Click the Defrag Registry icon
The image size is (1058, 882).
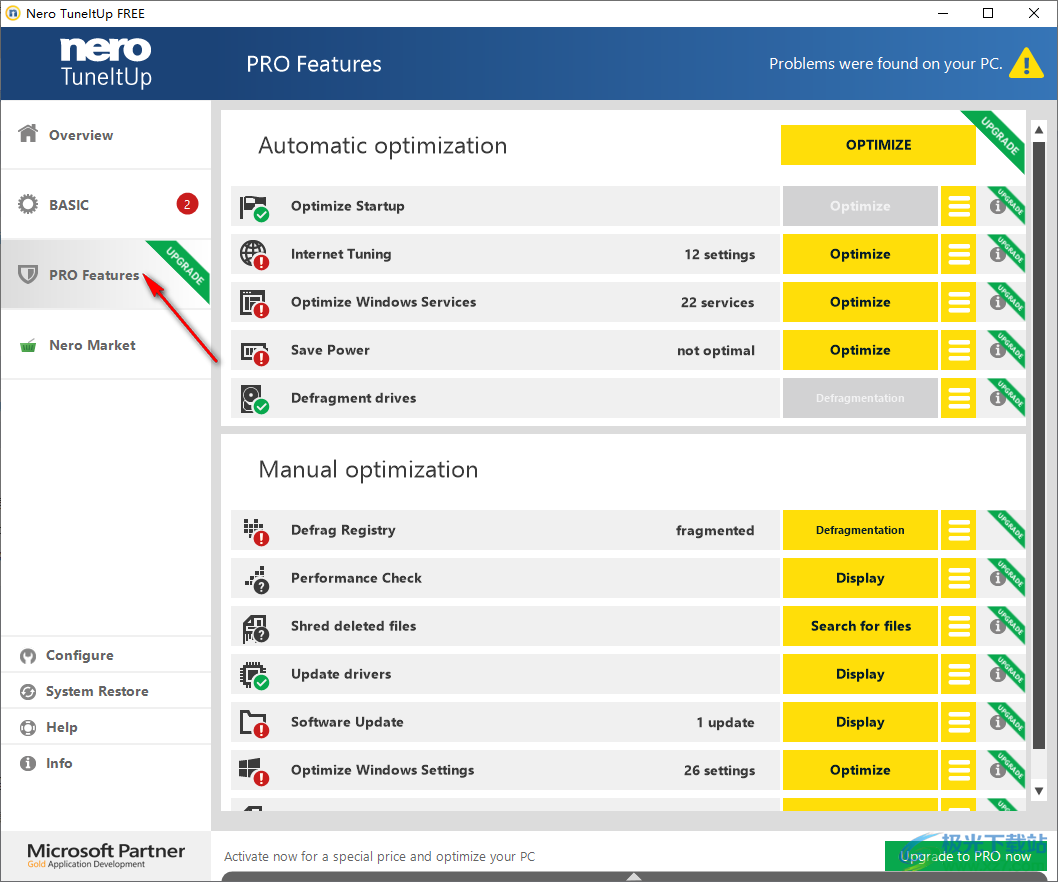tap(256, 532)
